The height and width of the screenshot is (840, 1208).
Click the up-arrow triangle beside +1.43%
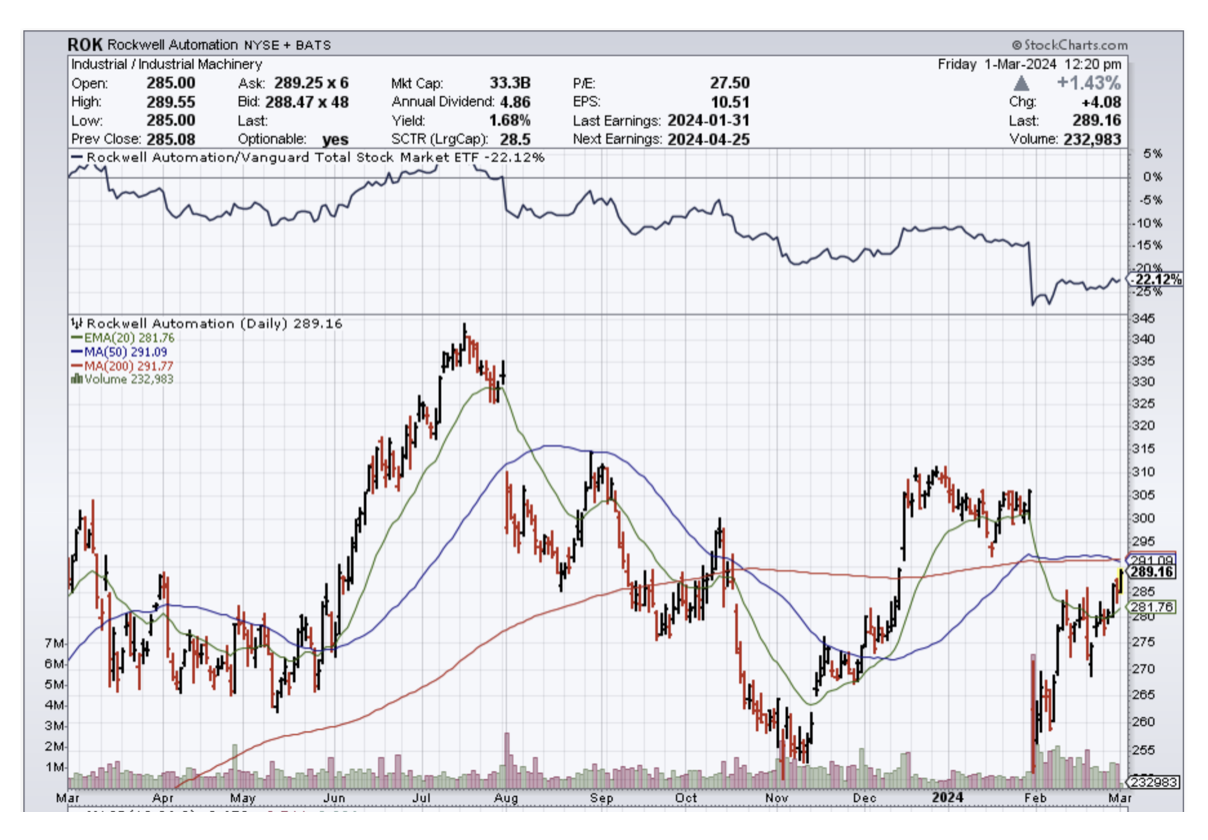(x=1021, y=83)
